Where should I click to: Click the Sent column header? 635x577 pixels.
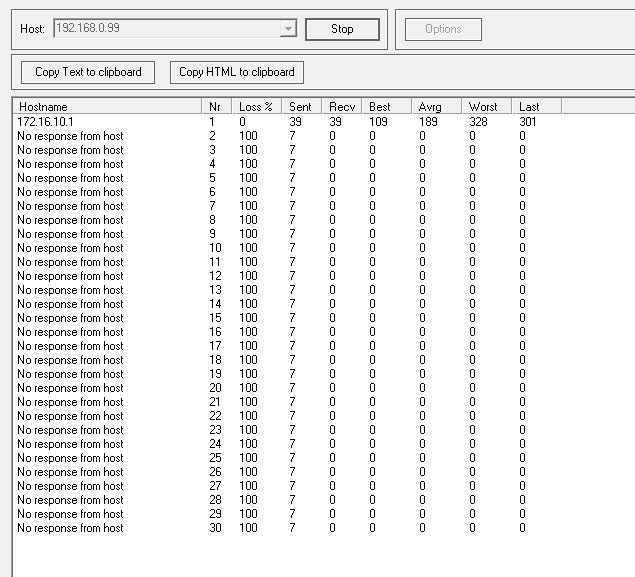click(x=302, y=107)
